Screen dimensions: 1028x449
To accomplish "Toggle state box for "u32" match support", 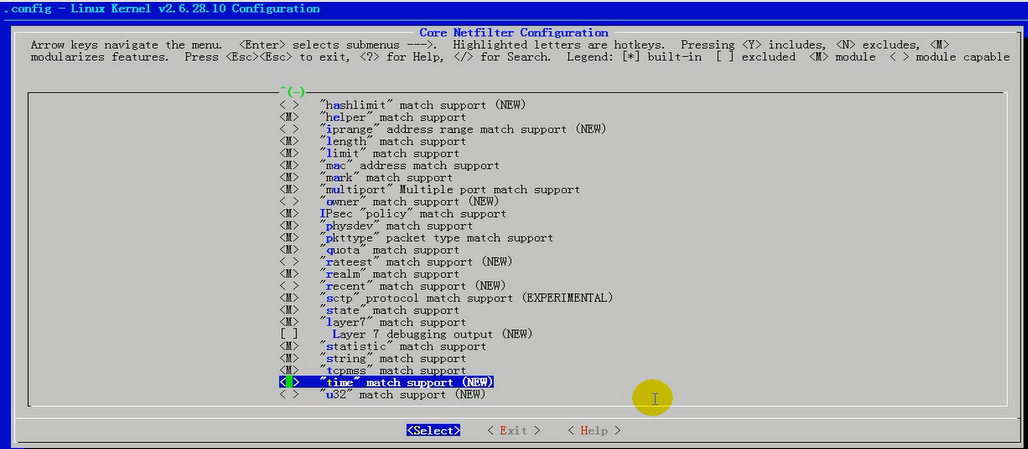I will [x=289, y=395].
